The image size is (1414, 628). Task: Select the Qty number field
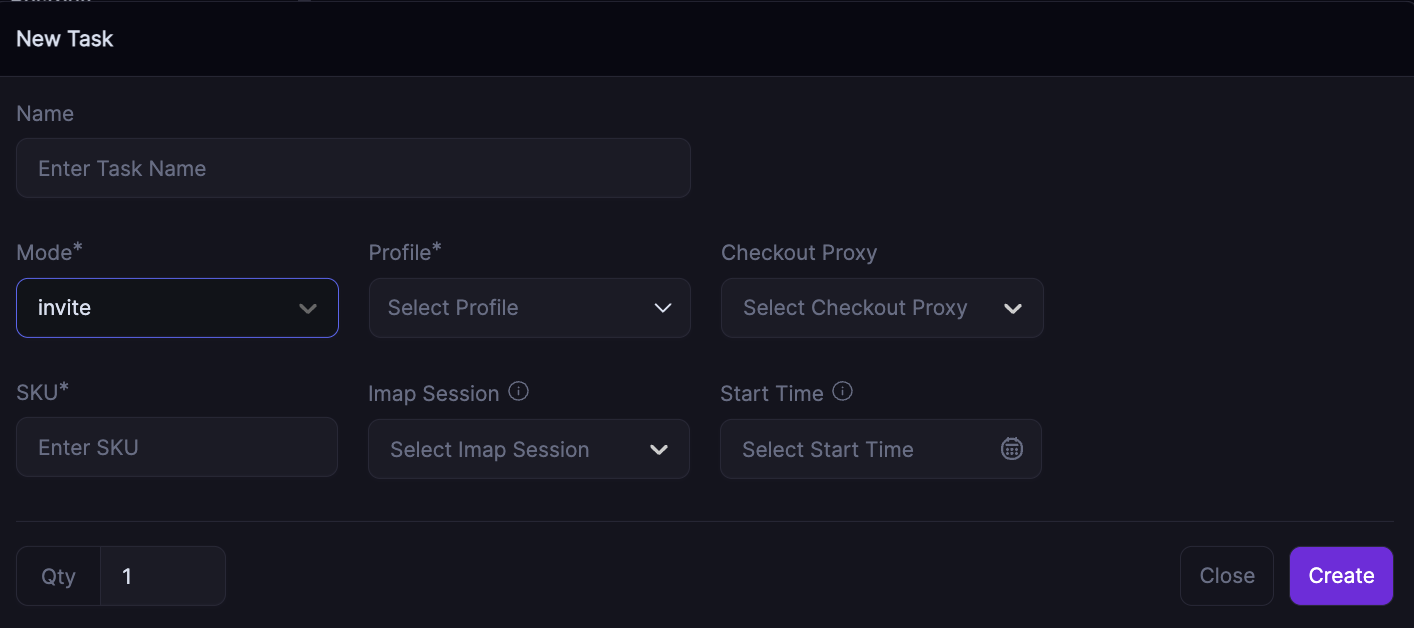coord(163,576)
